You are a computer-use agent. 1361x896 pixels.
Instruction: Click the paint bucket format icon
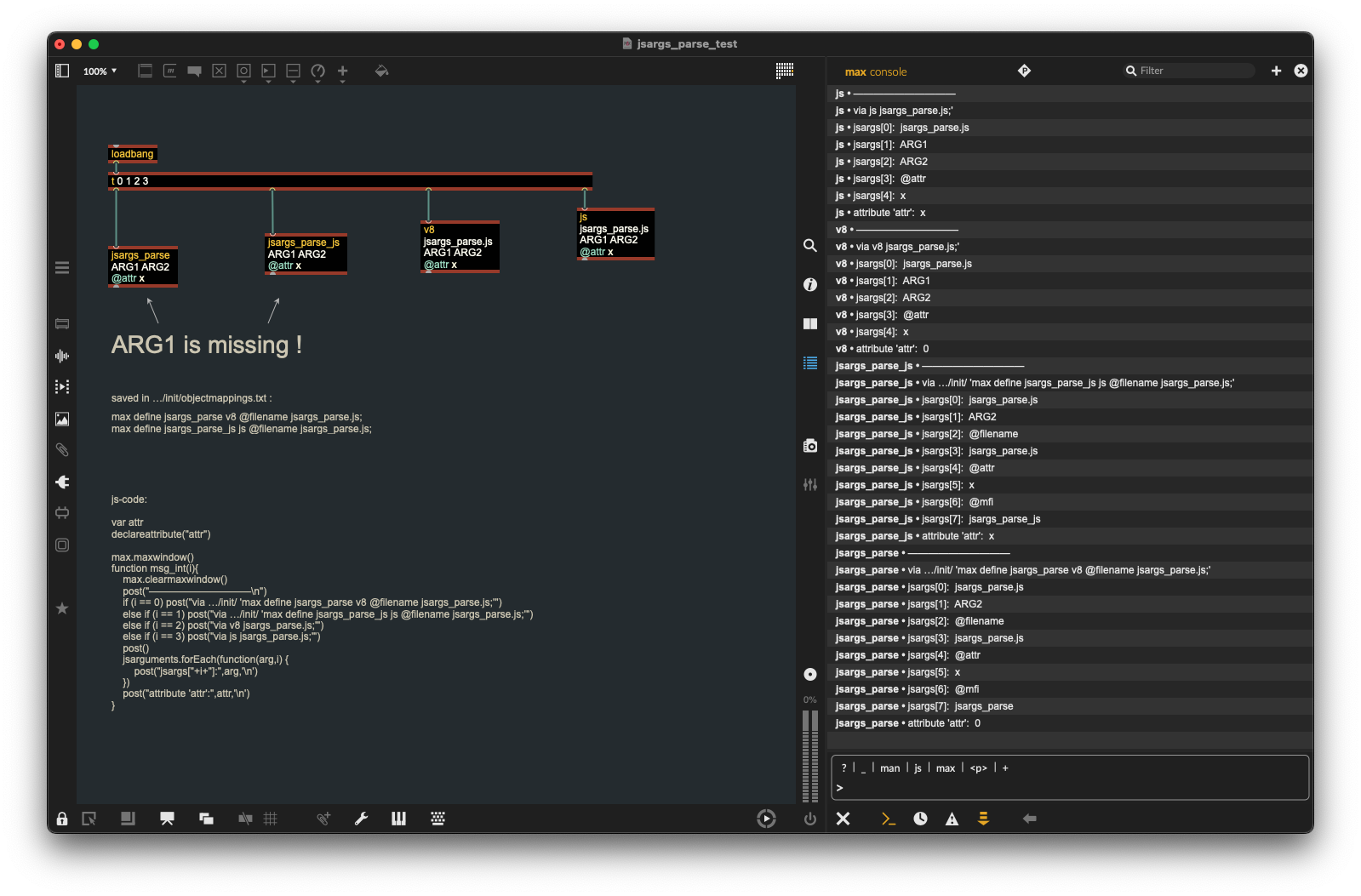pos(381,71)
